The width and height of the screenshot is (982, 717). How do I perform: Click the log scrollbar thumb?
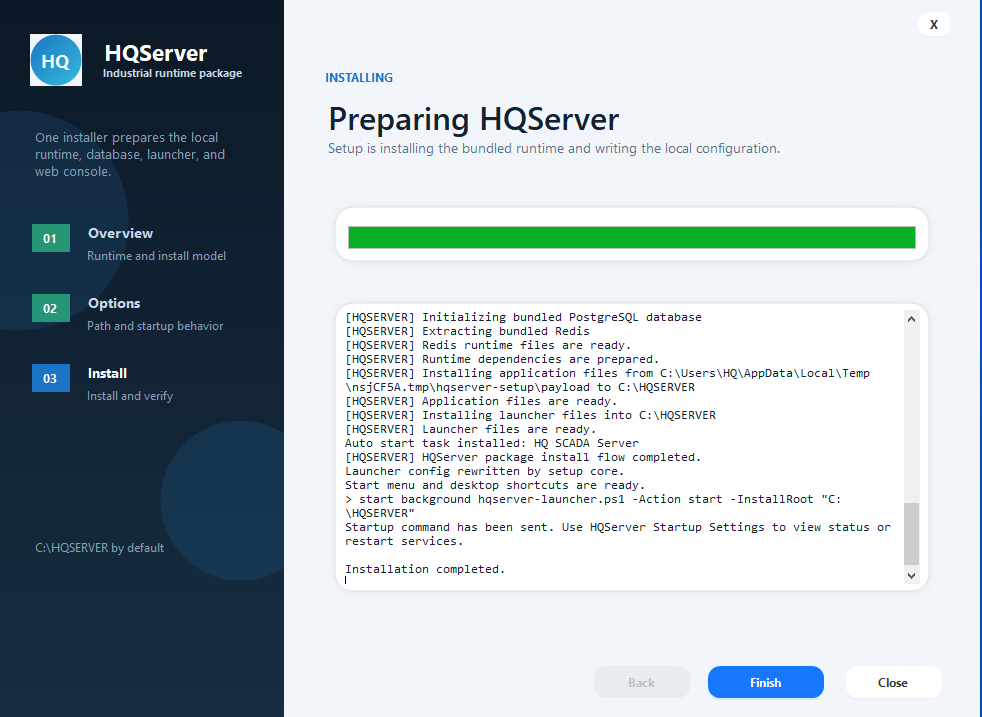click(911, 534)
